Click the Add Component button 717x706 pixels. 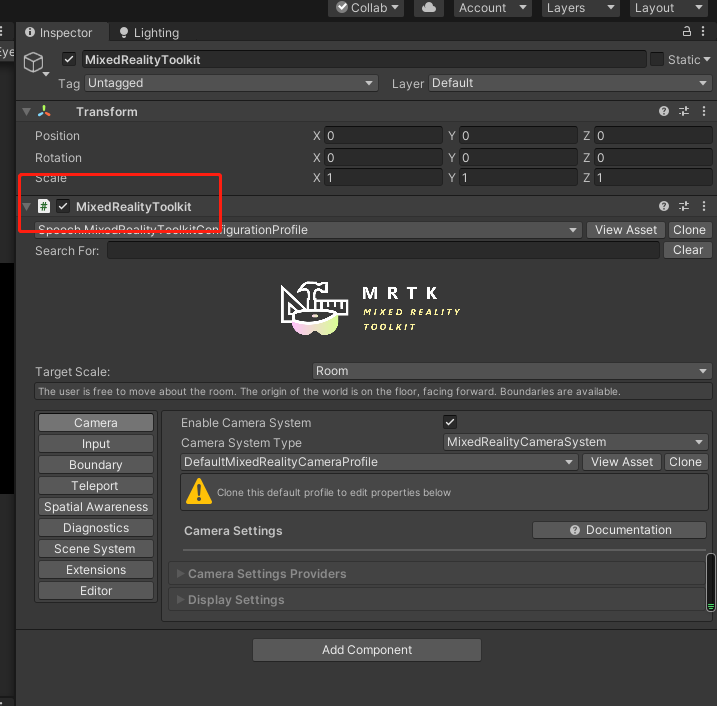click(x=367, y=649)
